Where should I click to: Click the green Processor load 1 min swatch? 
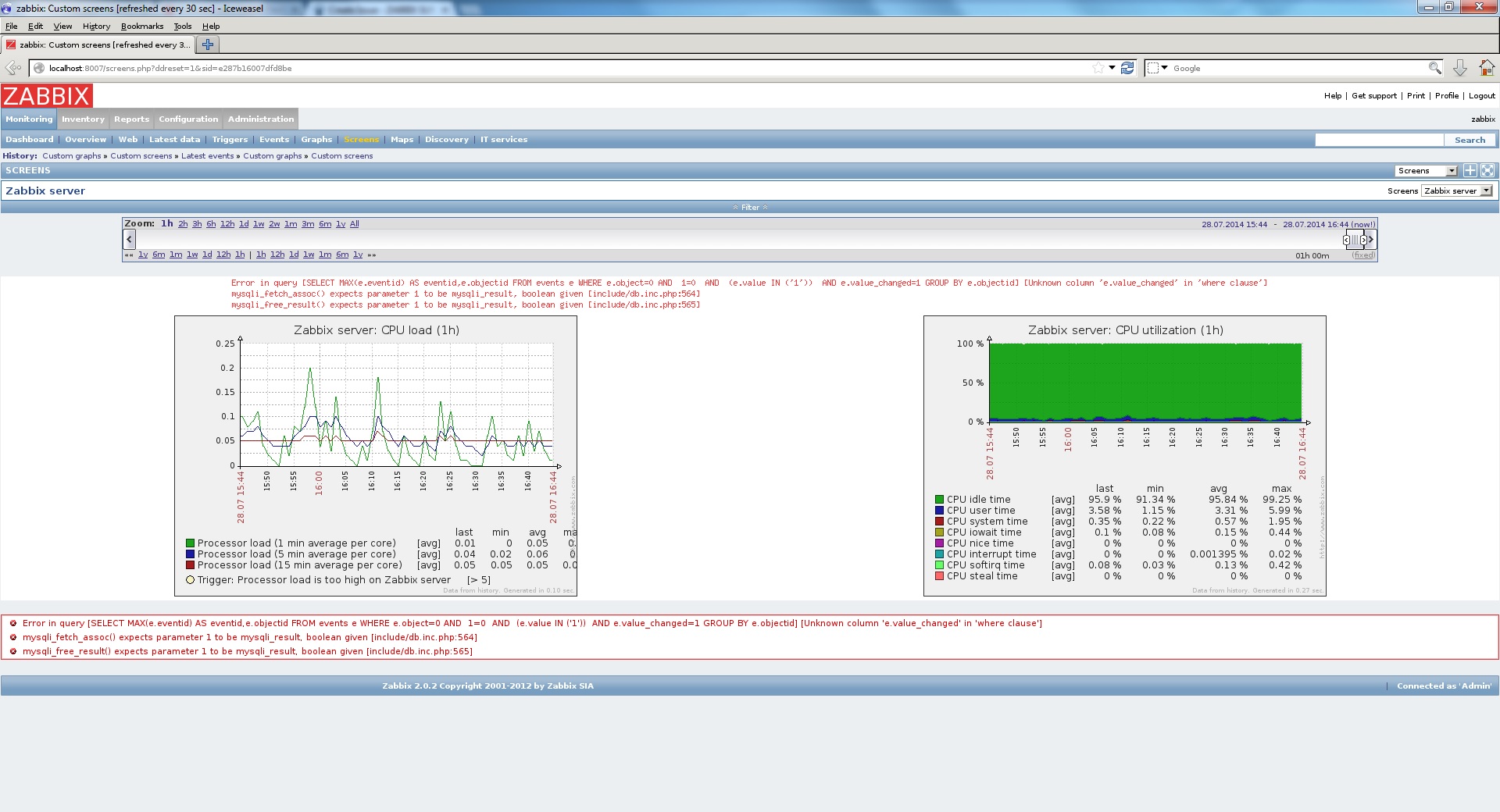(190, 543)
